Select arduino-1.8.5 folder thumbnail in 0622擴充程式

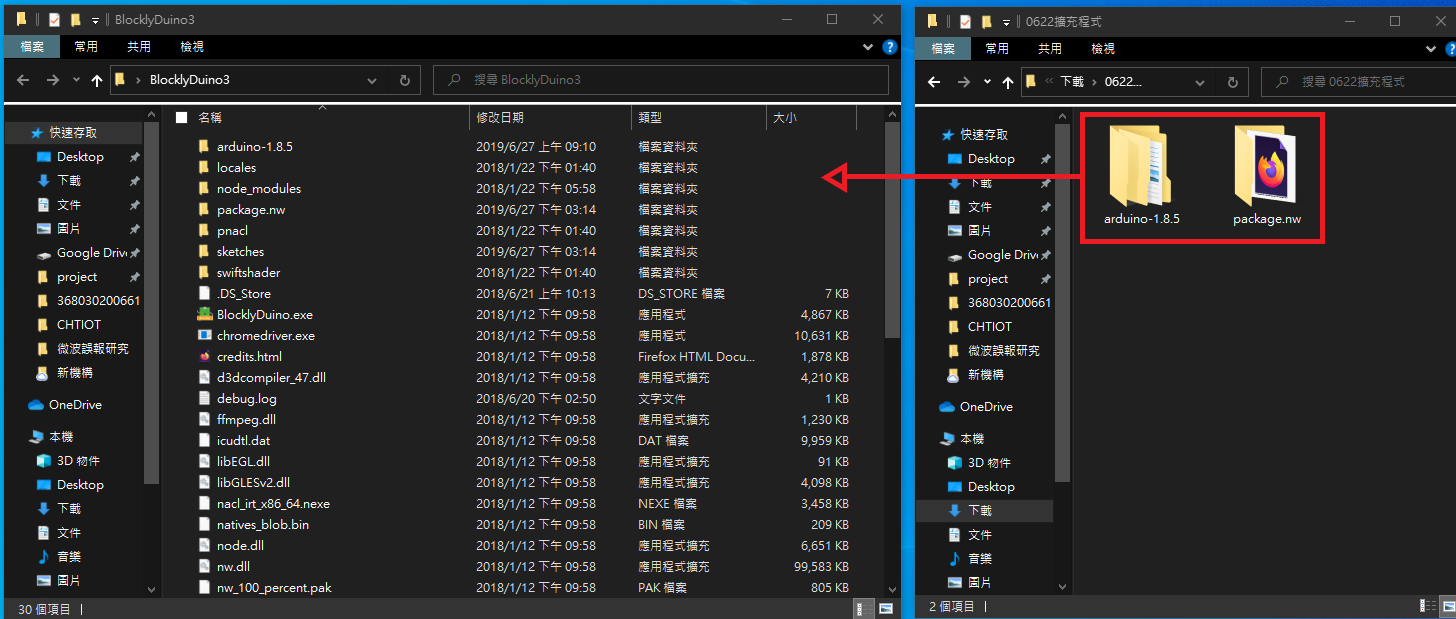1141,166
